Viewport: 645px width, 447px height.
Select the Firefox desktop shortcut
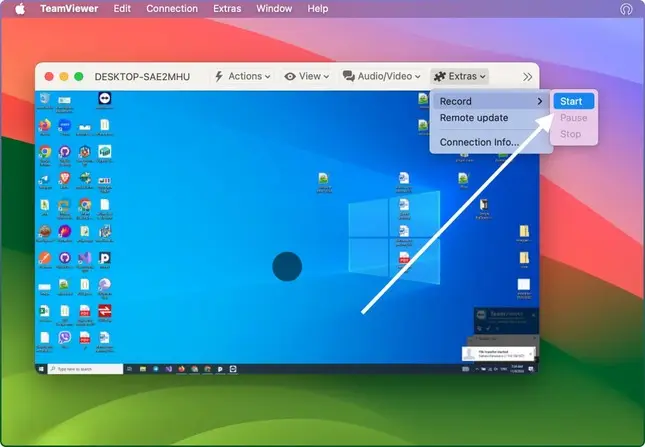coord(44,127)
